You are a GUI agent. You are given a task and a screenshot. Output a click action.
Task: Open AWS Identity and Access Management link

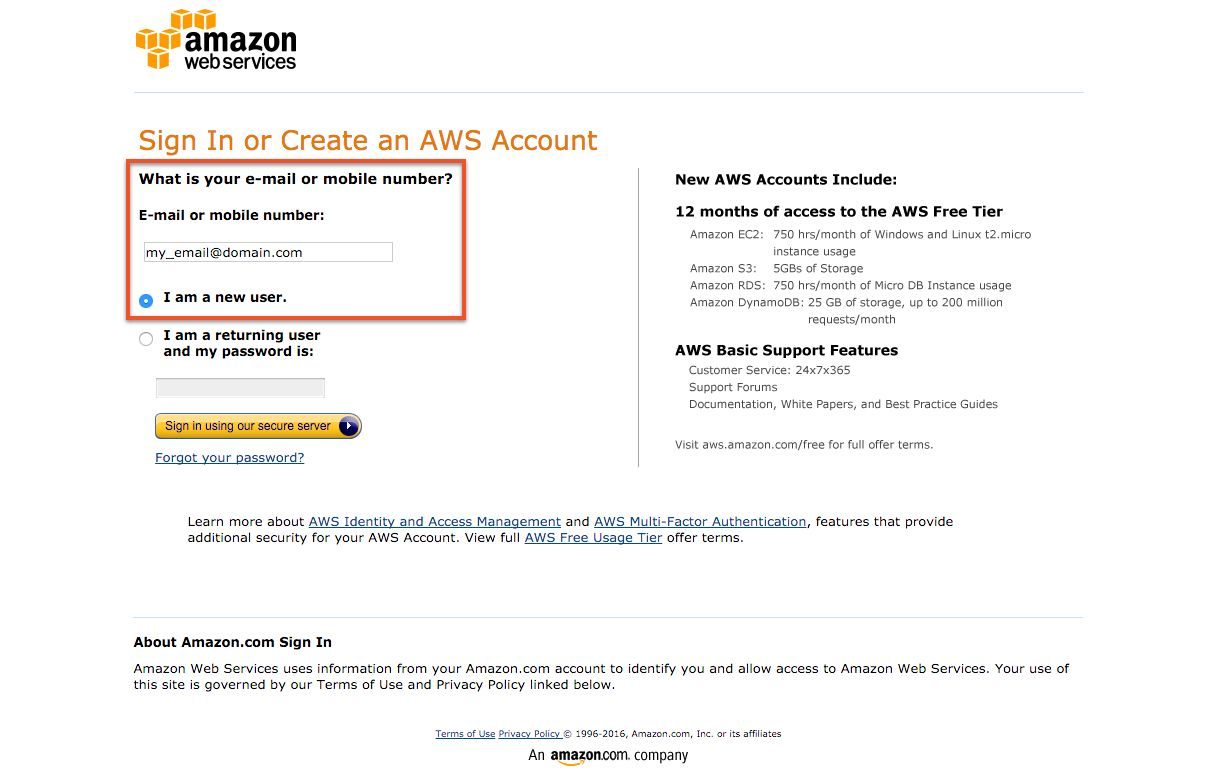click(434, 522)
